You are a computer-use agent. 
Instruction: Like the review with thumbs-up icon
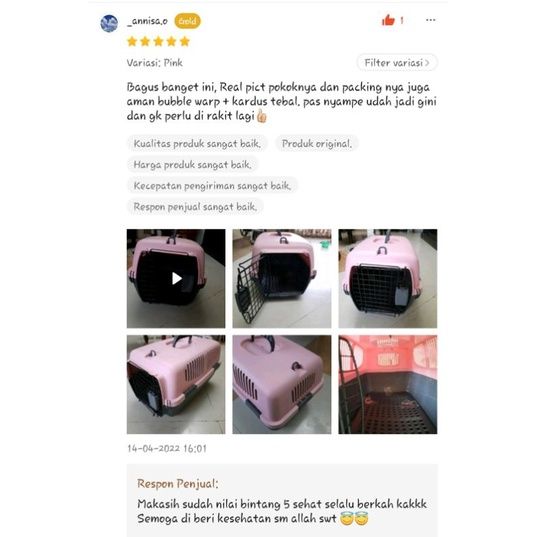point(388,21)
